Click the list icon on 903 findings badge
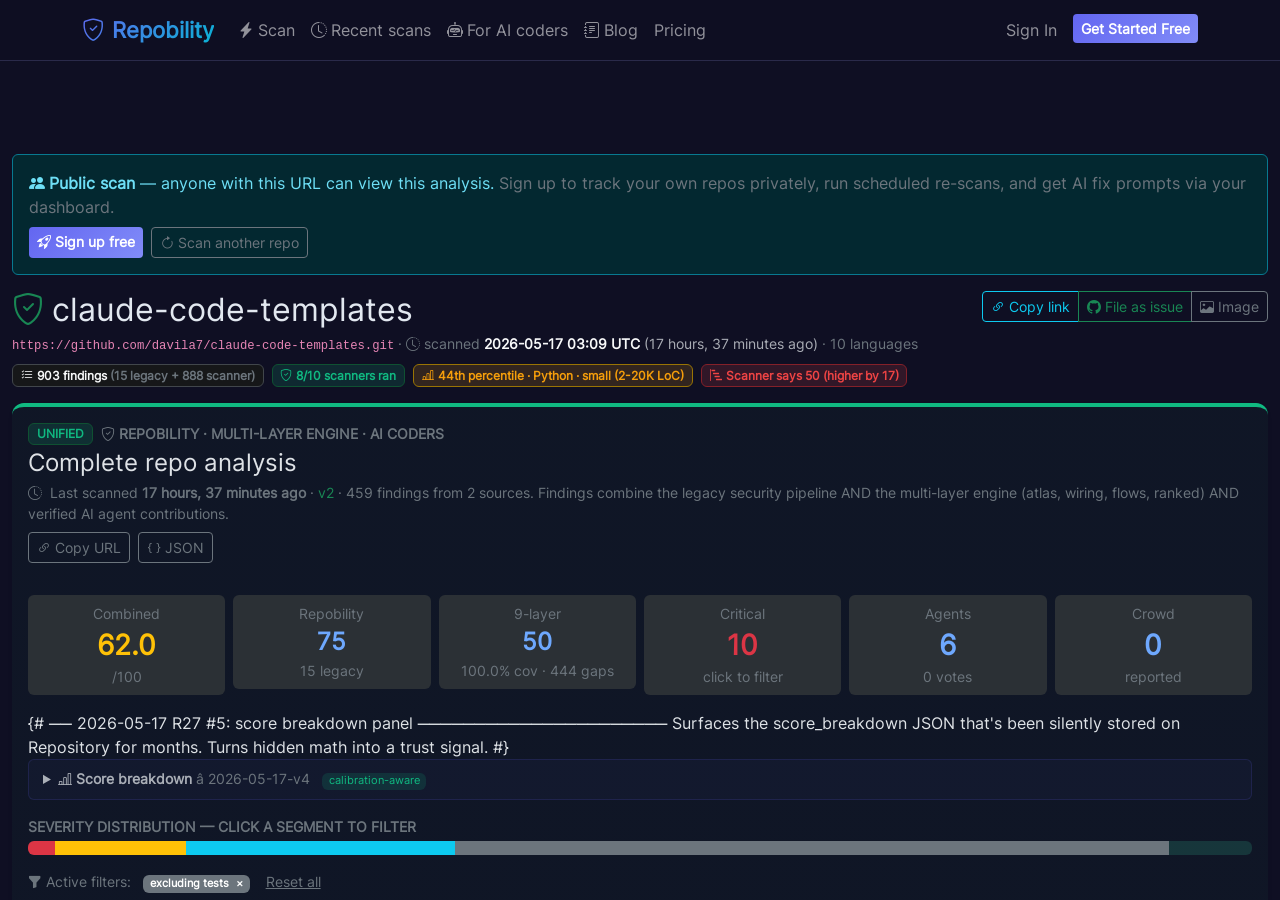1280x900 pixels. coord(27,375)
